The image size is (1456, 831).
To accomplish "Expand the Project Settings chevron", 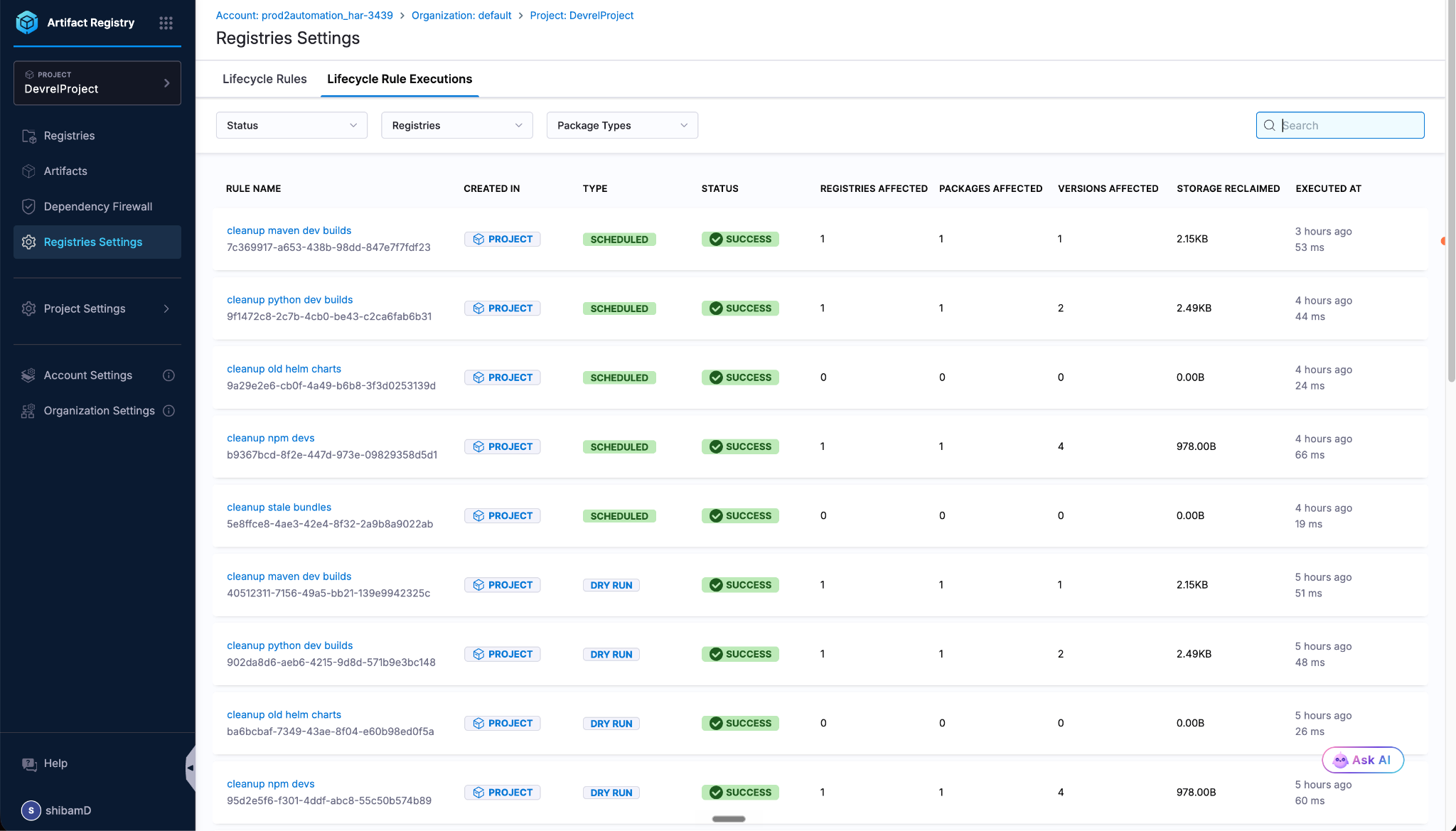I will pyautogui.click(x=166, y=309).
